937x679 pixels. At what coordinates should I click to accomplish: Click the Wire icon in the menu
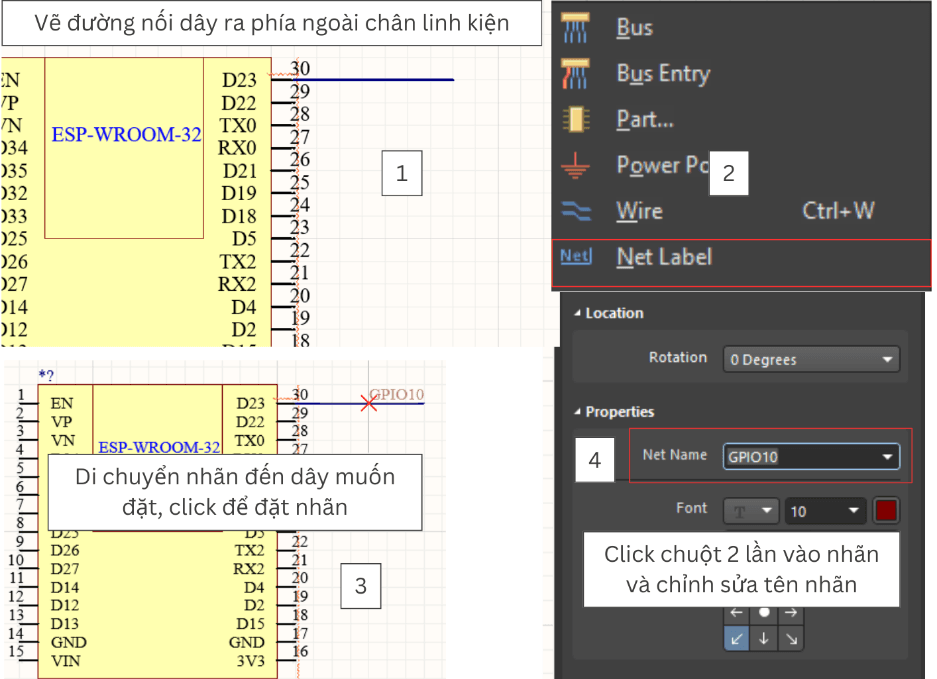pyautogui.click(x=576, y=211)
